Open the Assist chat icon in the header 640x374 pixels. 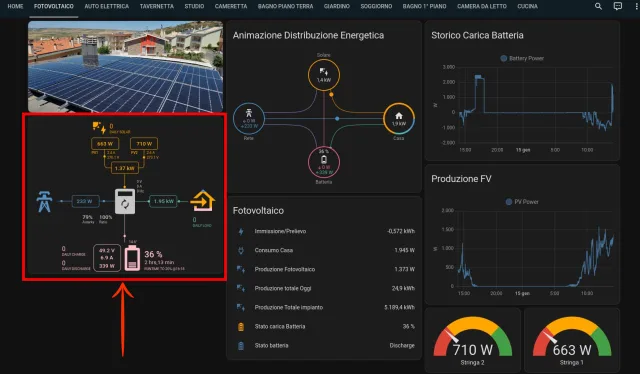(618, 6)
